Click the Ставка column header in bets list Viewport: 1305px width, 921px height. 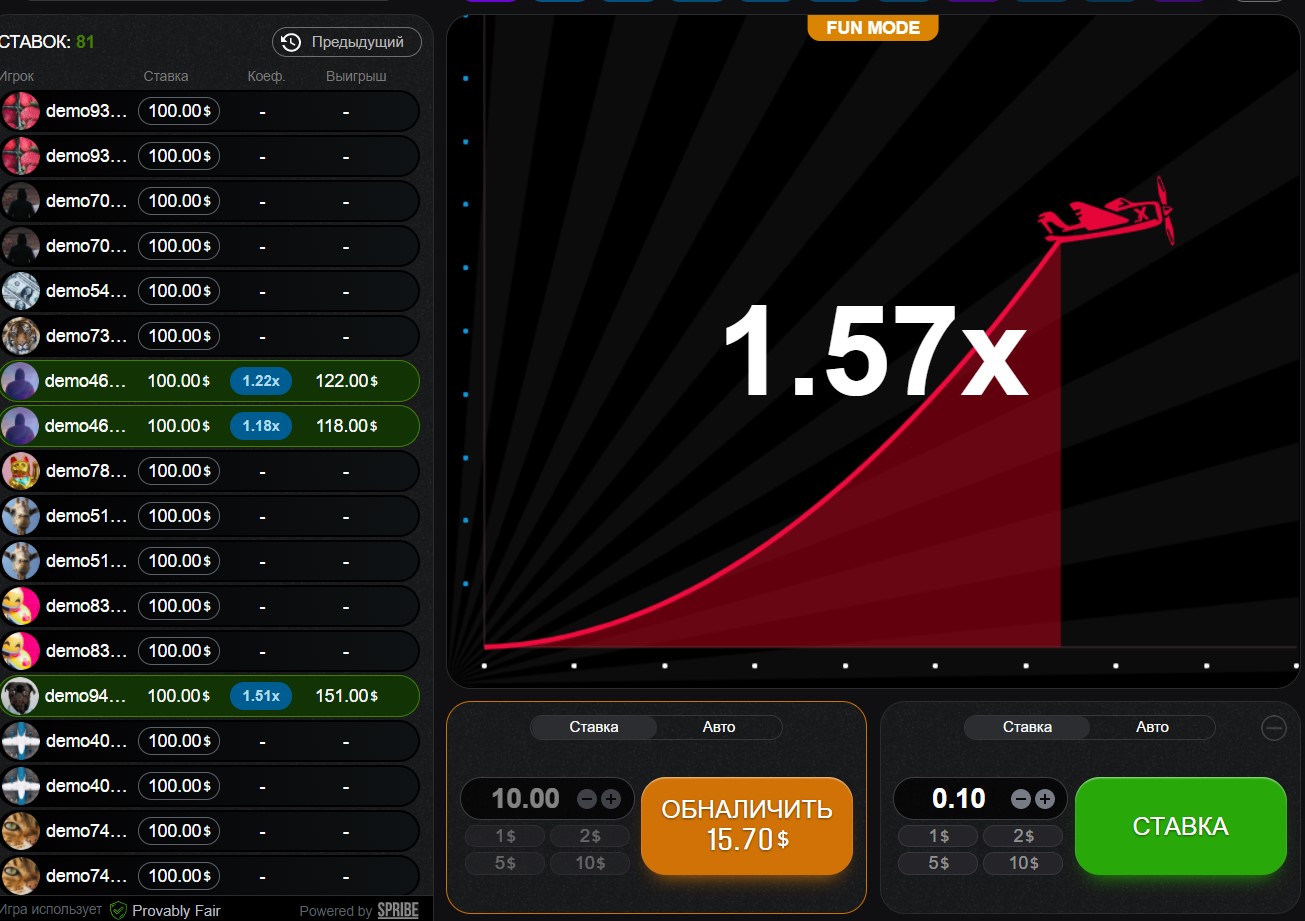pos(166,76)
